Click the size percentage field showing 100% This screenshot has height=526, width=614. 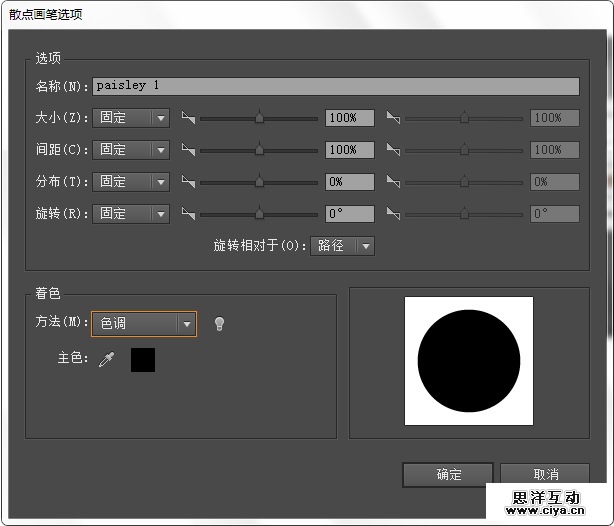(x=349, y=118)
